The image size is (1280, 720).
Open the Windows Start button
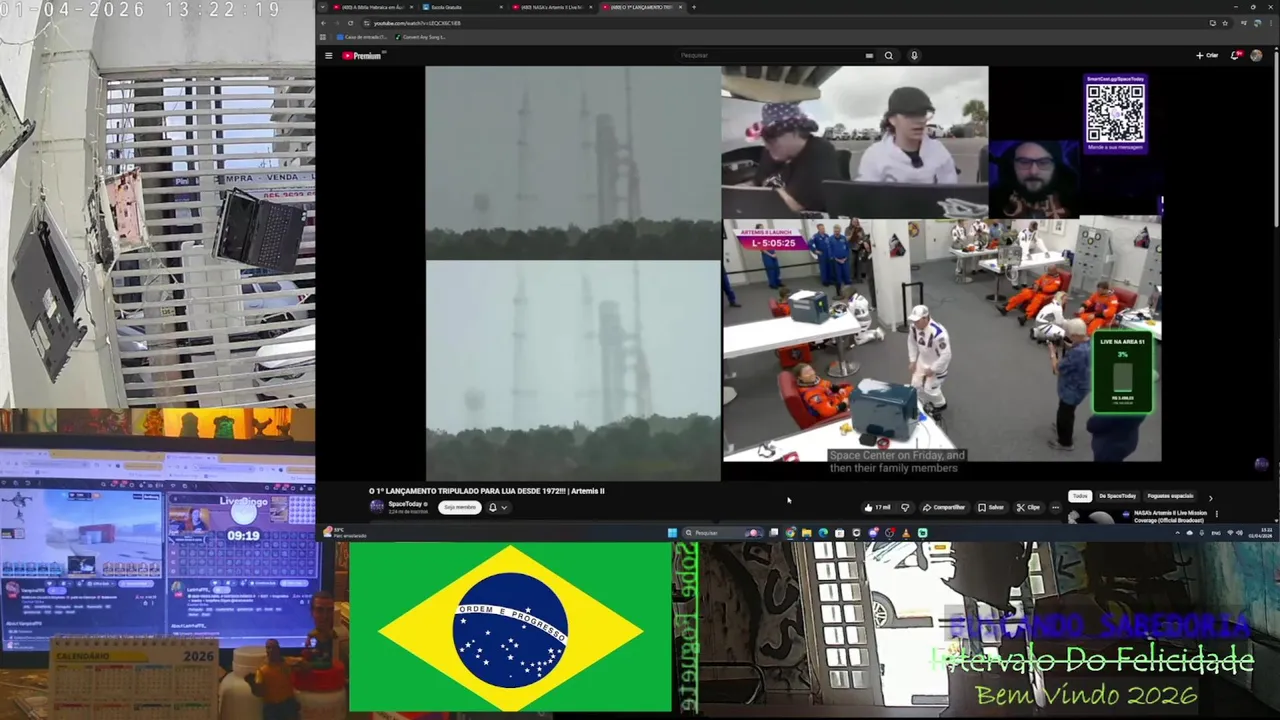[673, 533]
